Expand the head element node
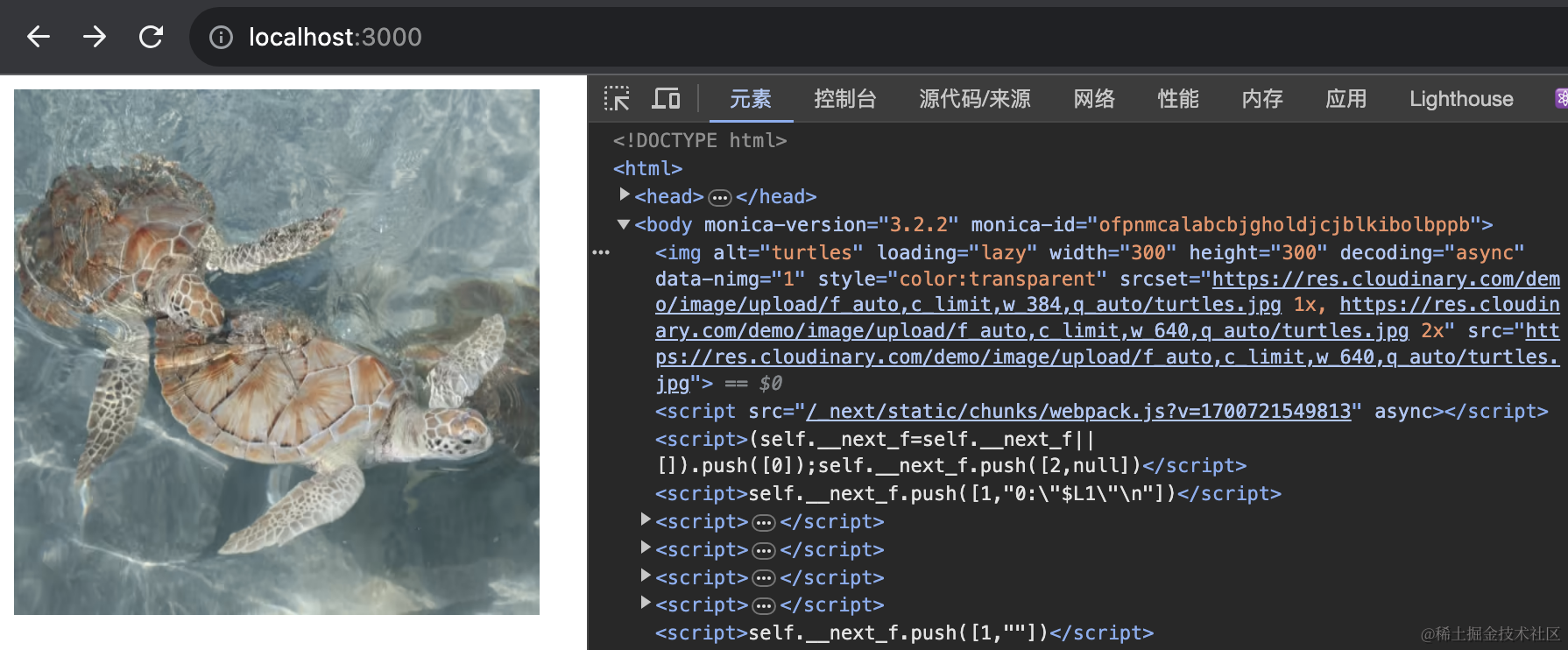The width and height of the screenshot is (1568, 650). click(625, 194)
